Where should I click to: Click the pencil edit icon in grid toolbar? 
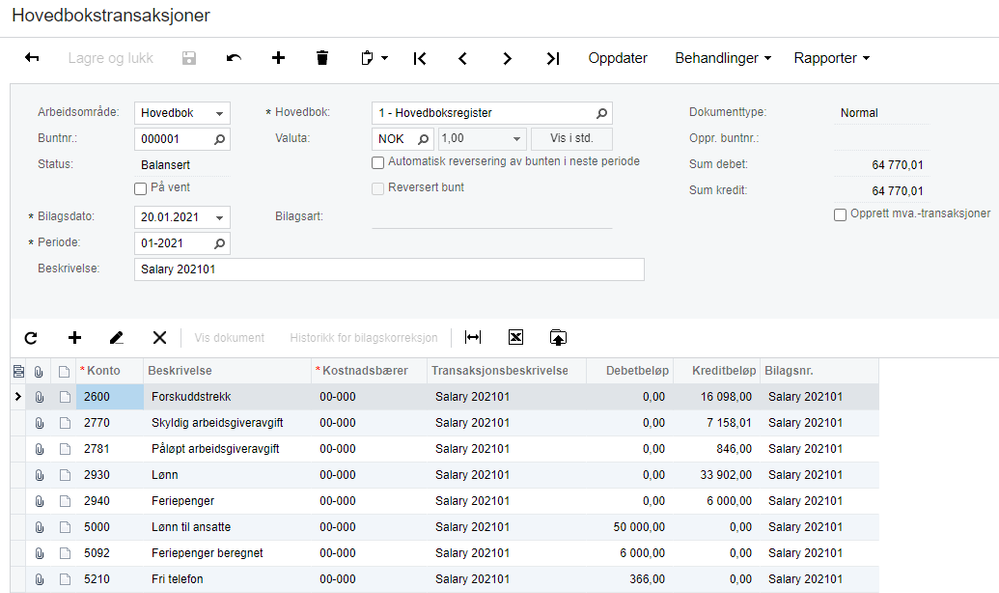pos(116,338)
